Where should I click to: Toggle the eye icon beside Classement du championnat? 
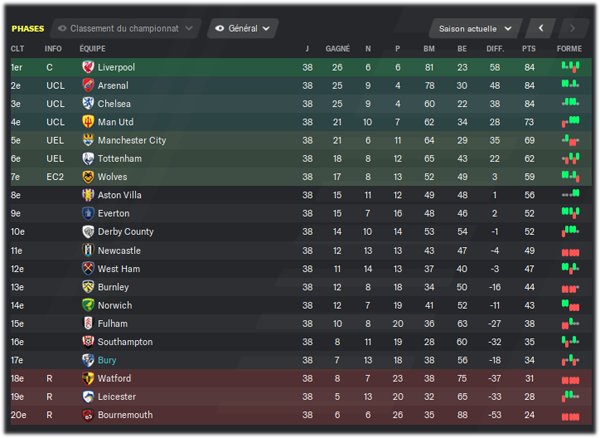point(62,28)
